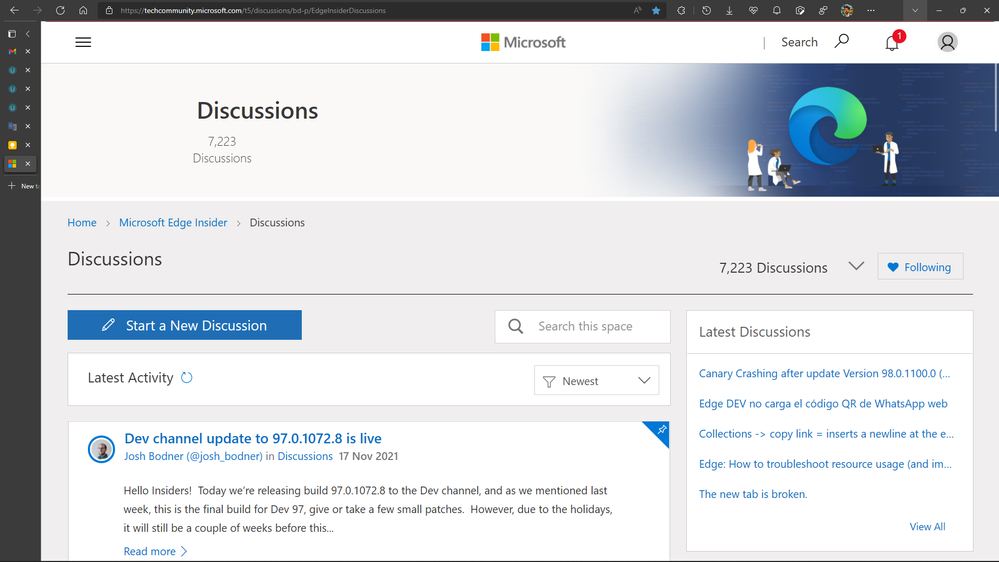Open Canary Crashing after update discussion
999x562 pixels.
pyautogui.click(x=824, y=373)
